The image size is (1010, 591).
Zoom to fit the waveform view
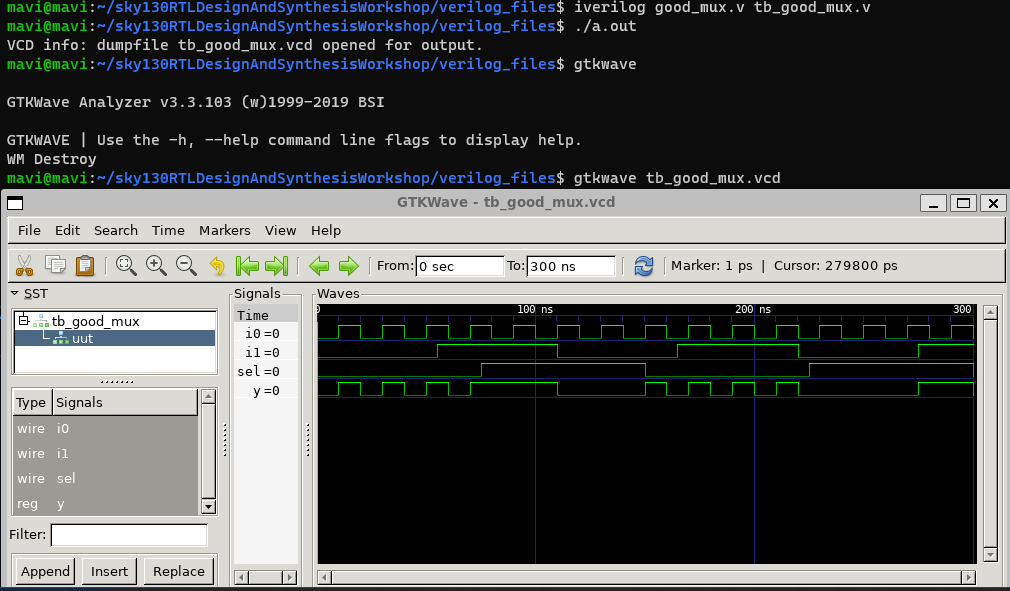click(x=126, y=265)
